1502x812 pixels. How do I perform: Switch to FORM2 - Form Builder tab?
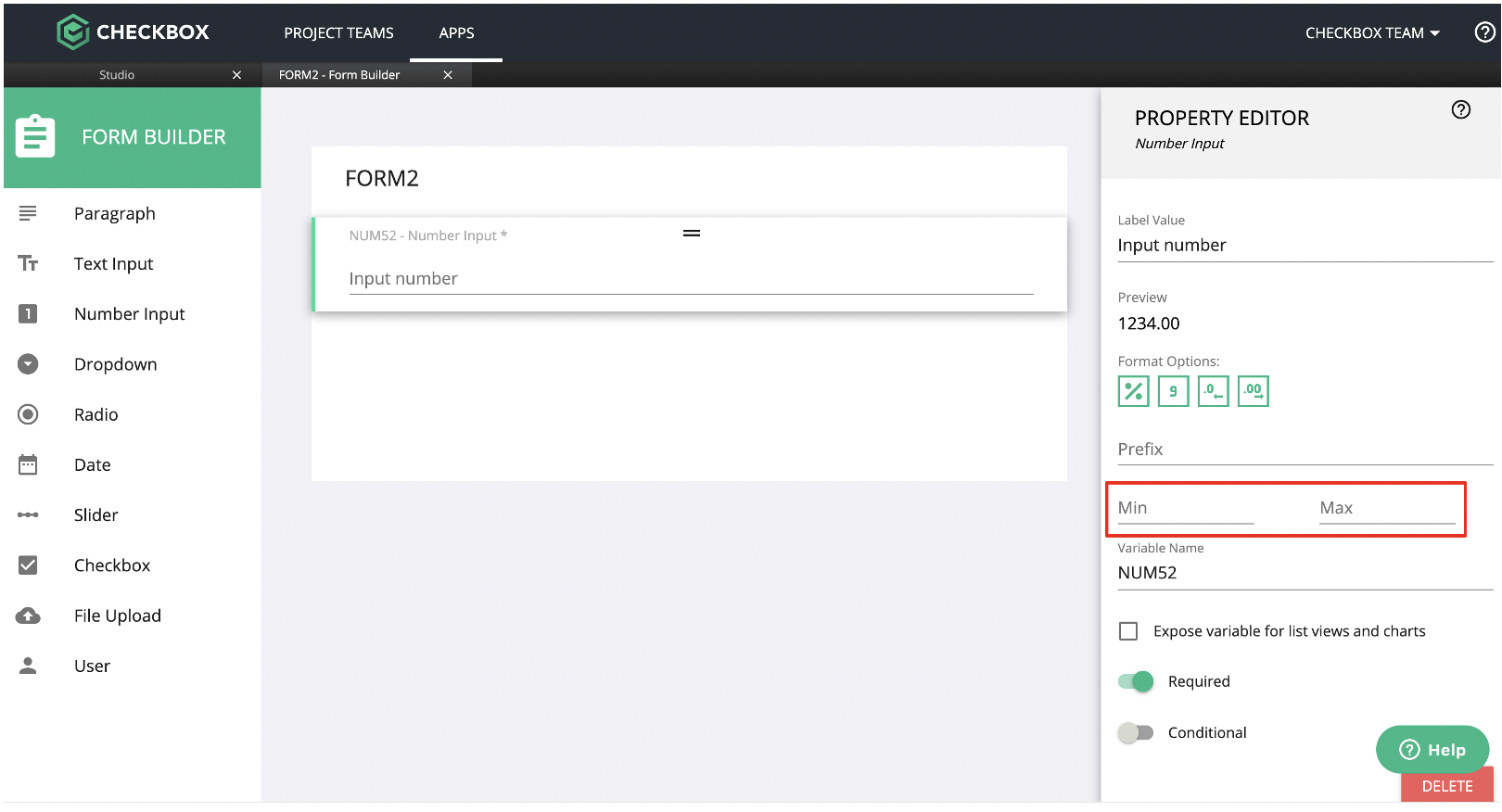(x=339, y=75)
